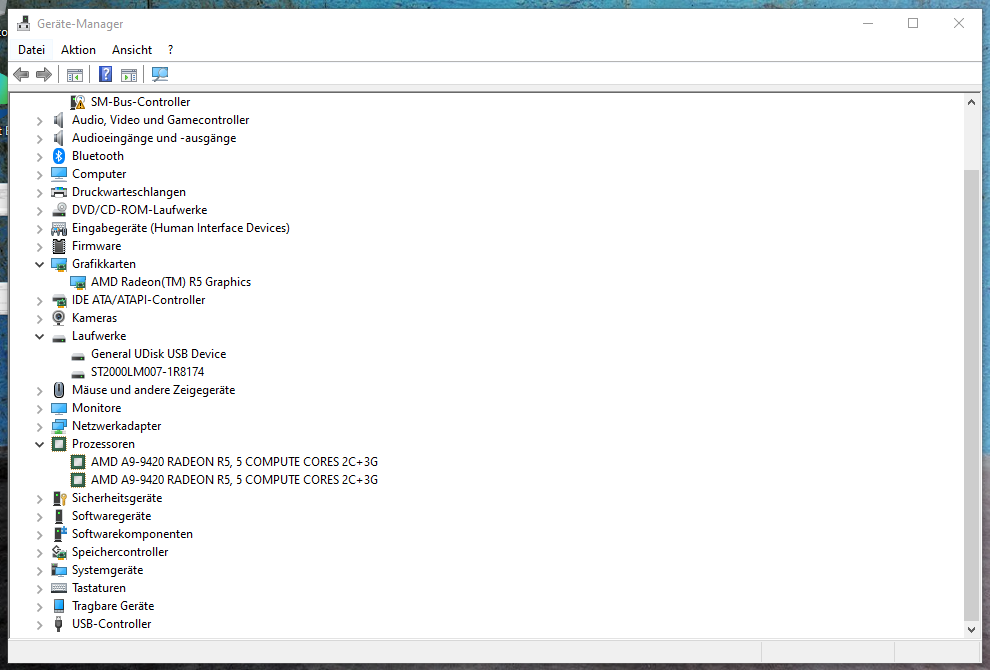
Task: Select General UDisk USB Device entry
Action: [158, 354]
